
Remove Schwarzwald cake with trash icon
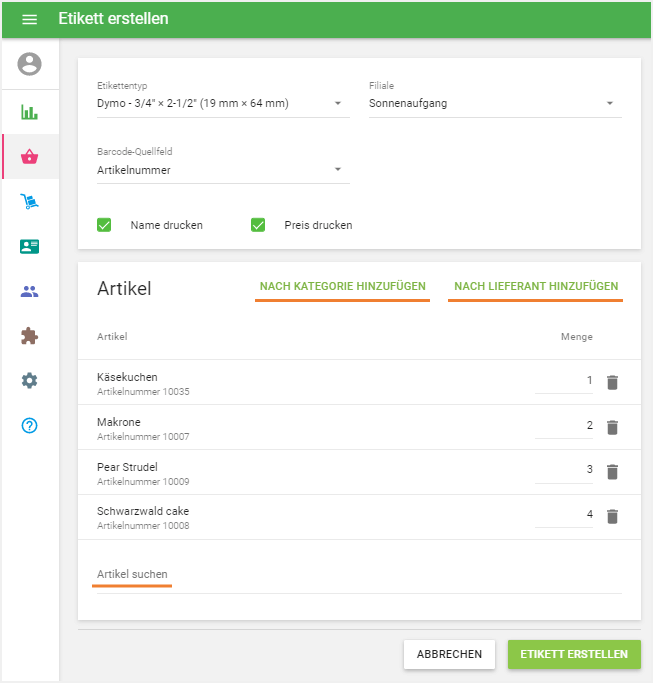[x=613, y=516]
